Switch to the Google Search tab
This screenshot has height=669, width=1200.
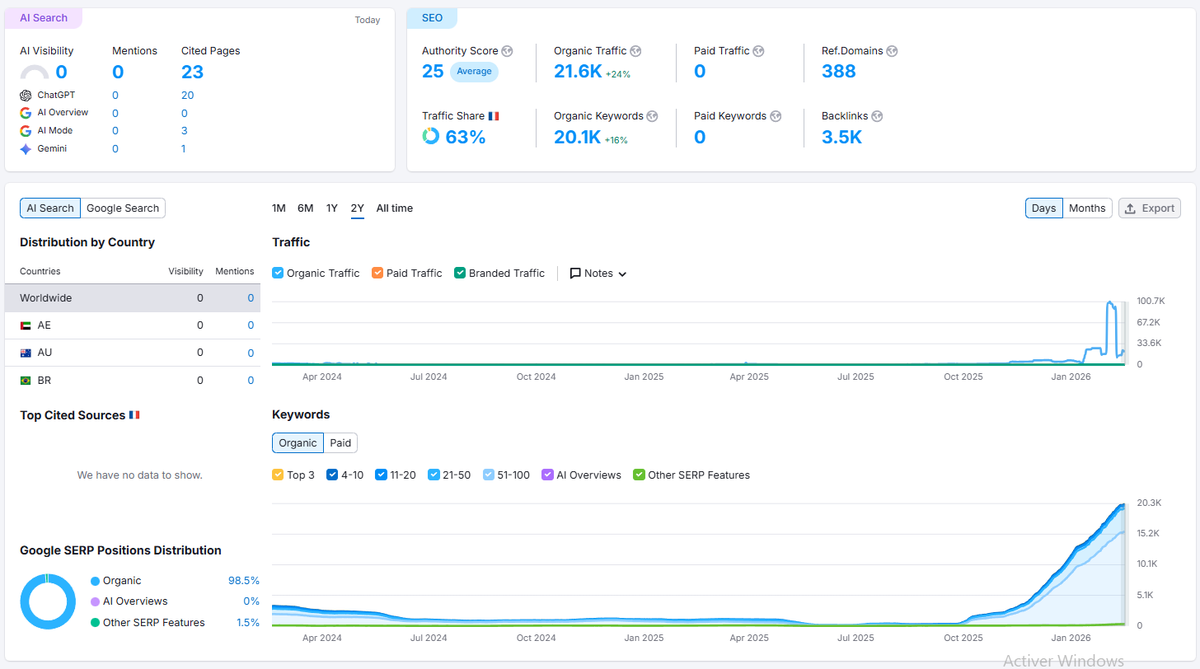point(123,208)
